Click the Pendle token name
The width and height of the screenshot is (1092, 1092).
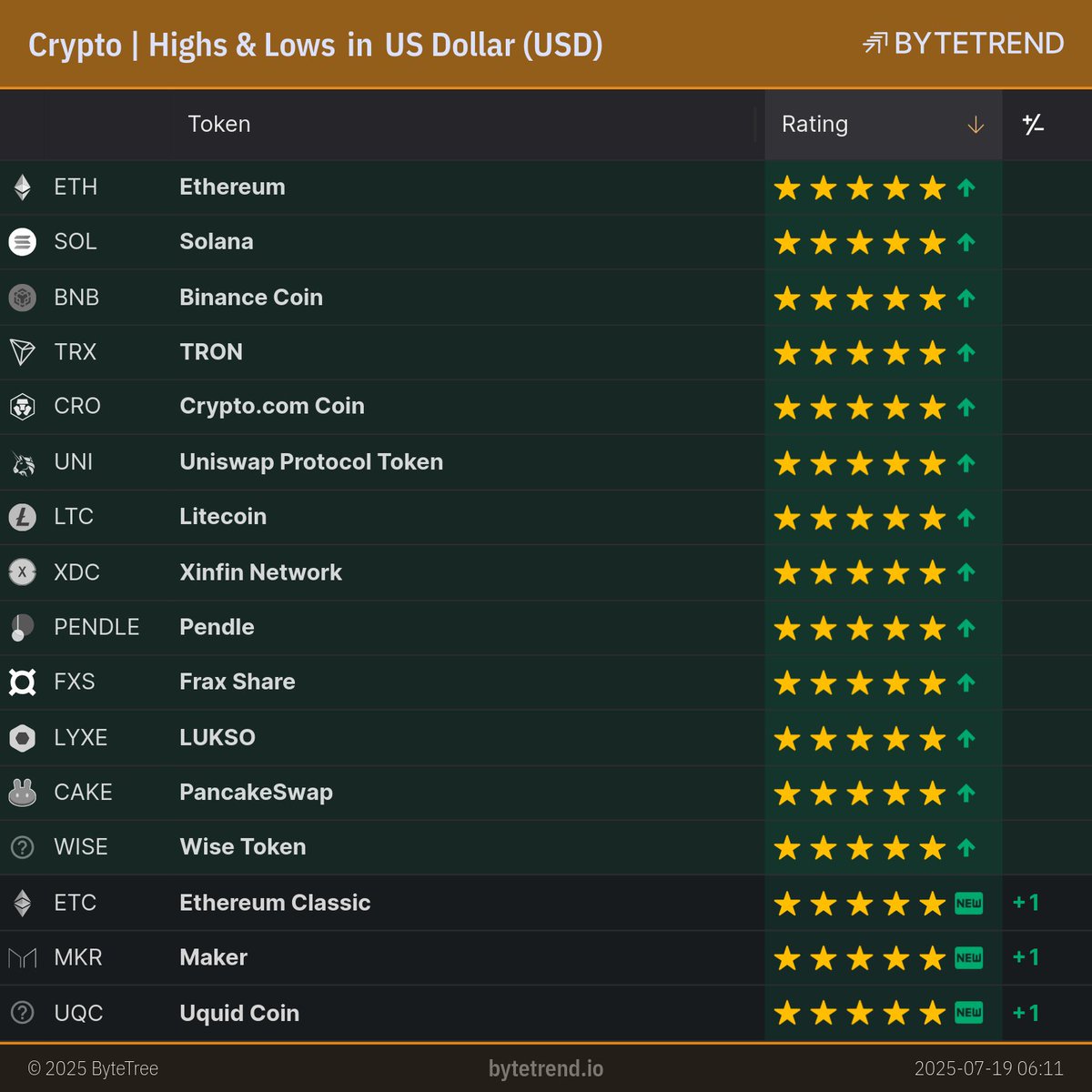[x=217, y=627]
